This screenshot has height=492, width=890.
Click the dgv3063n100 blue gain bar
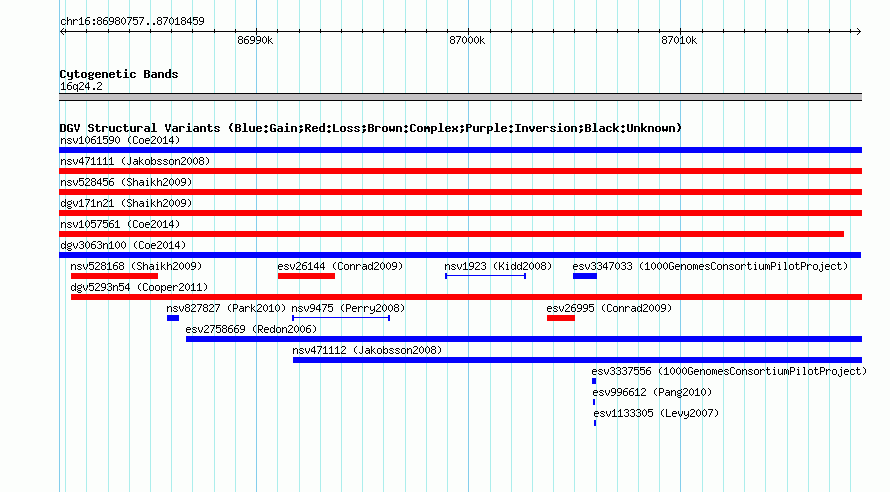pos(460,255)
